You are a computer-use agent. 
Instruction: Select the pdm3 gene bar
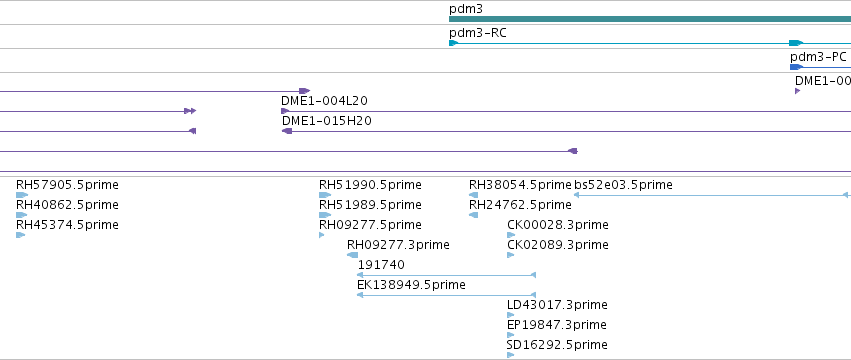[650, 19]
